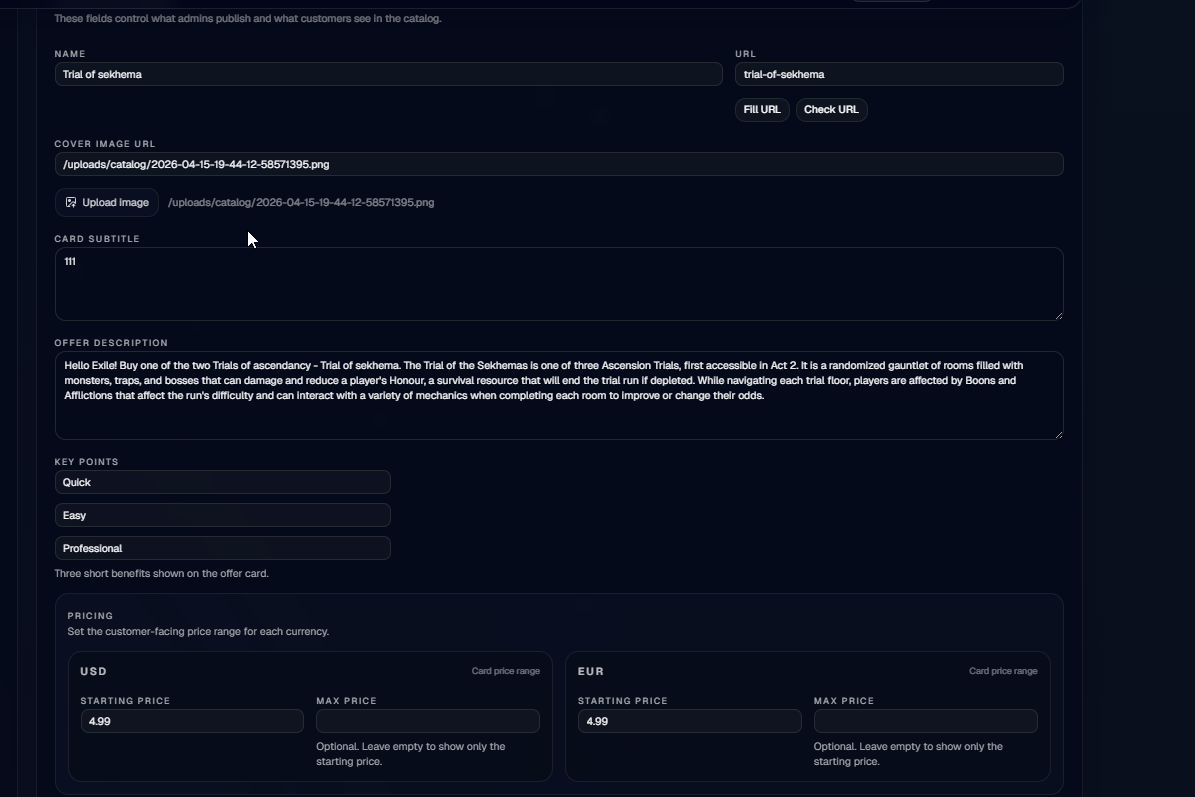Click inside the Card Subtitle textarea

click(x=559, y=283)
